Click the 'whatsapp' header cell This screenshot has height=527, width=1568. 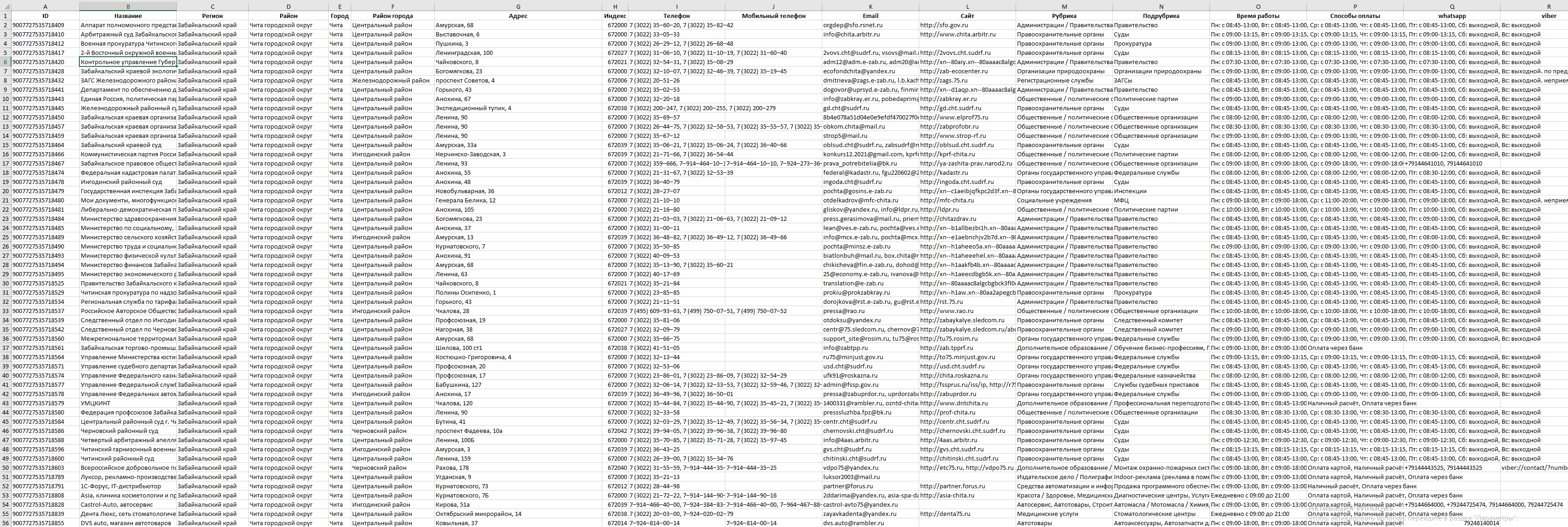click(x=1452, y=16)
